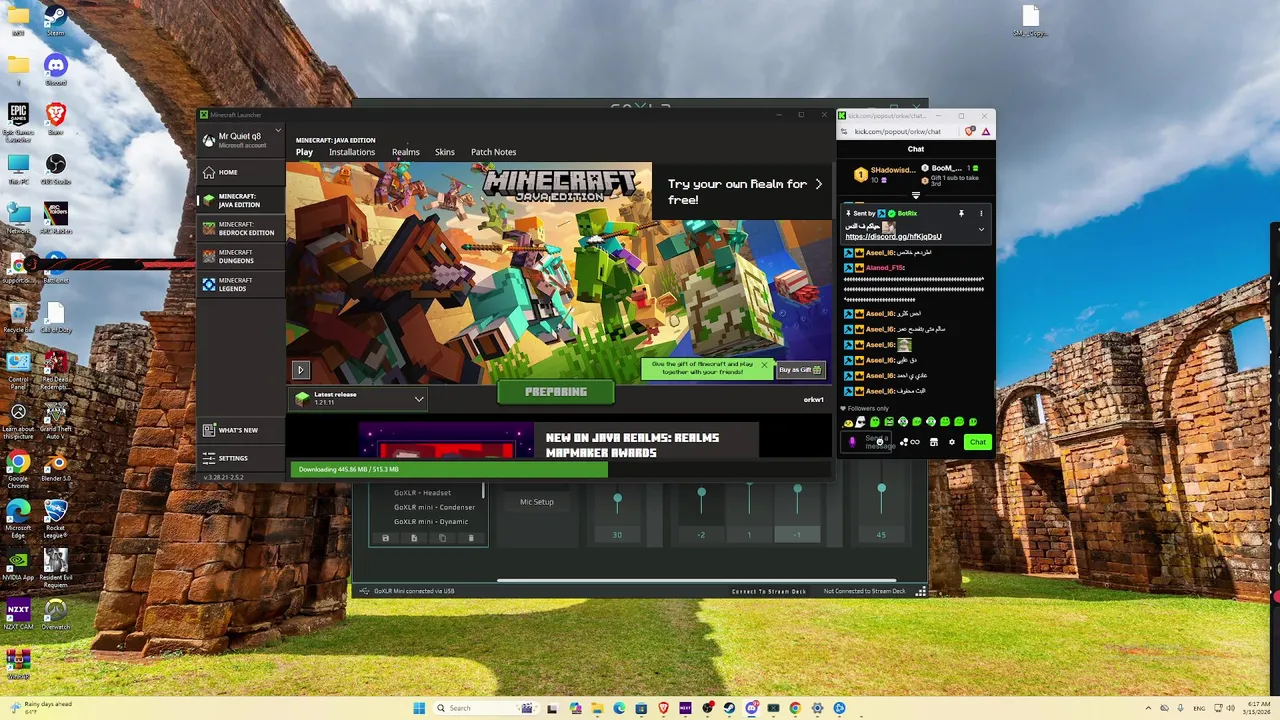Select Minecraft Dungeons in sidebar
Viewport: 1280px width, 720px height.
pyautogui.click(x=240, y=256)
